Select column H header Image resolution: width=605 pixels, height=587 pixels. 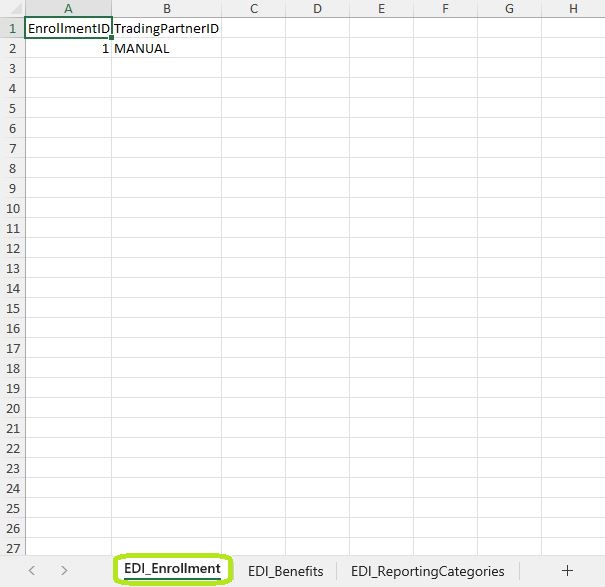[x=573, y=8]
